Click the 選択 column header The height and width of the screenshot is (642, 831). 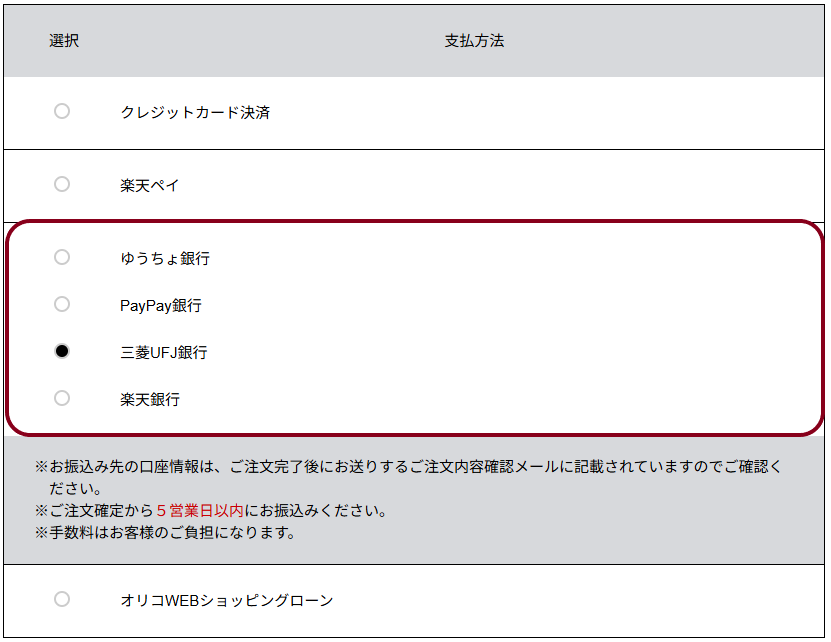[64, 41]
